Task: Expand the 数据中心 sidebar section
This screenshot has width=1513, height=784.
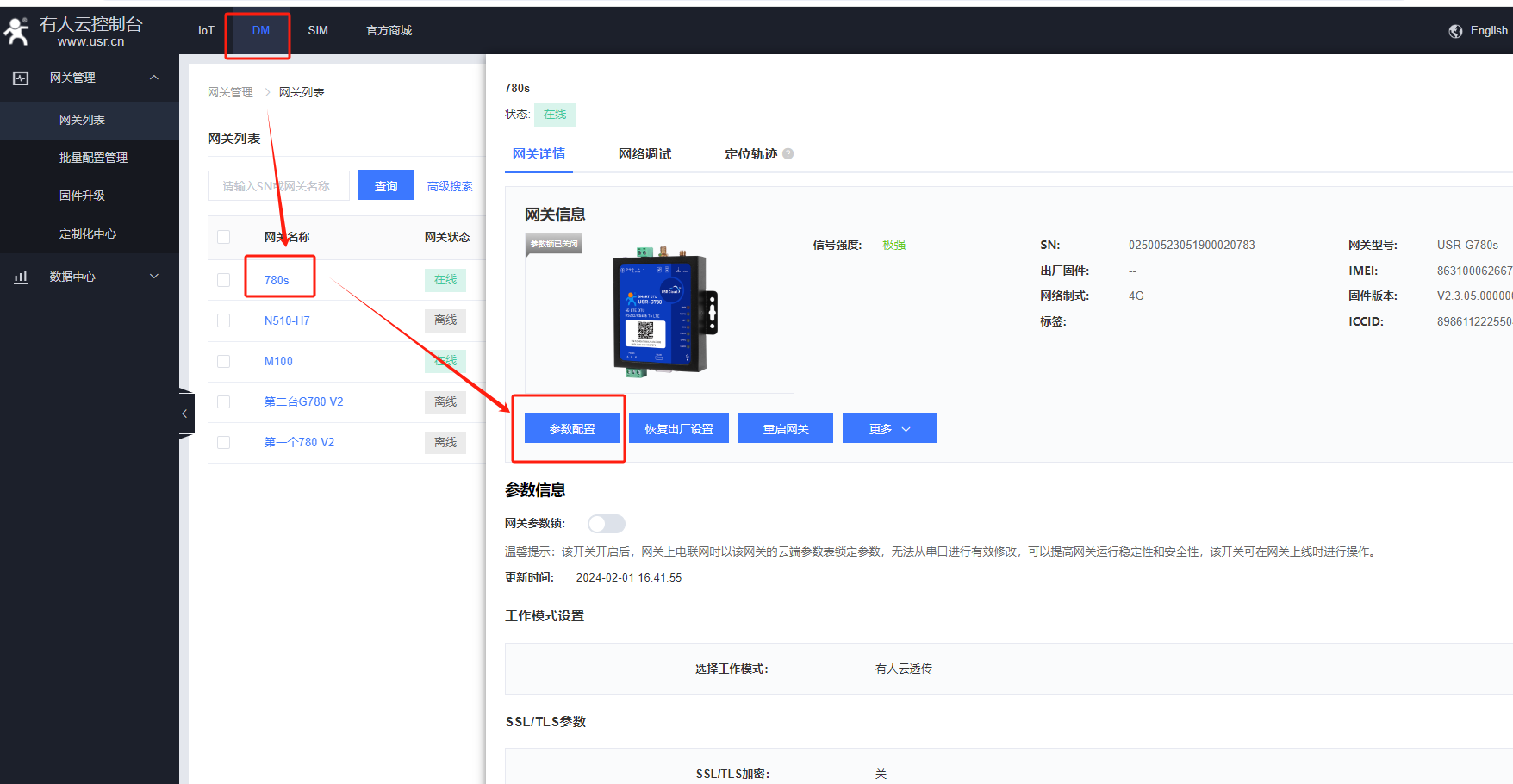Action: 154,277
